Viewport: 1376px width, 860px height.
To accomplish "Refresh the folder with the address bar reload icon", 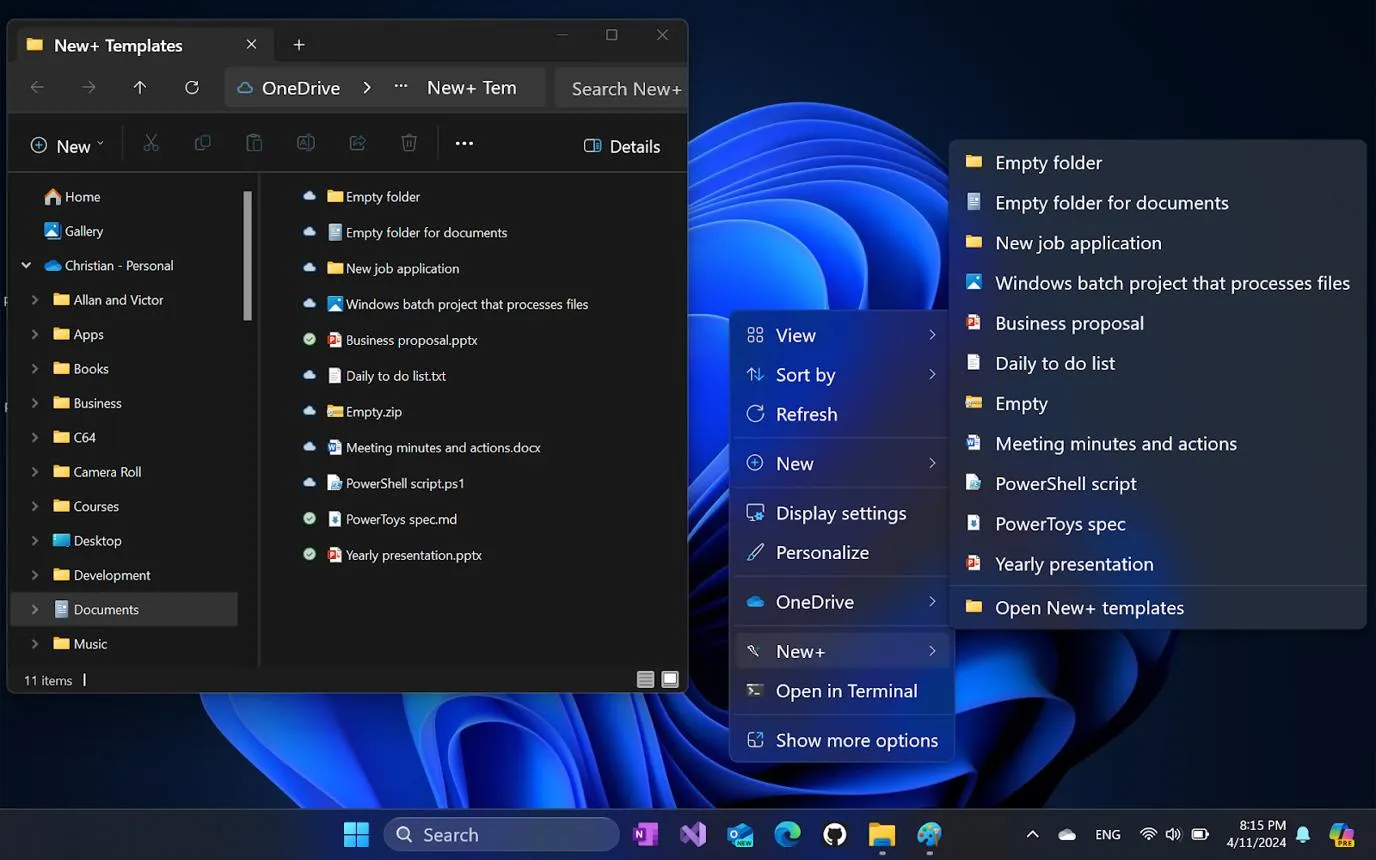I will [x=192, y=88].
